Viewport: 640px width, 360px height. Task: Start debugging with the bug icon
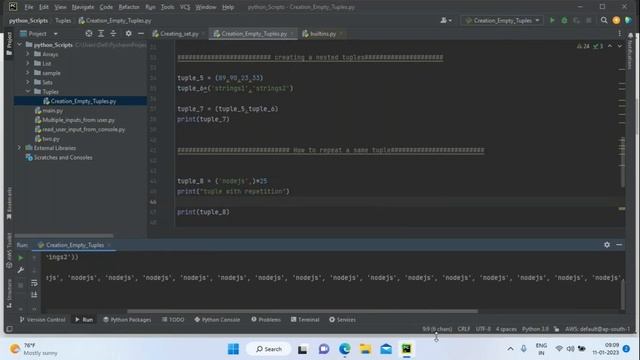pyautogui.click(x=564, y=20)
